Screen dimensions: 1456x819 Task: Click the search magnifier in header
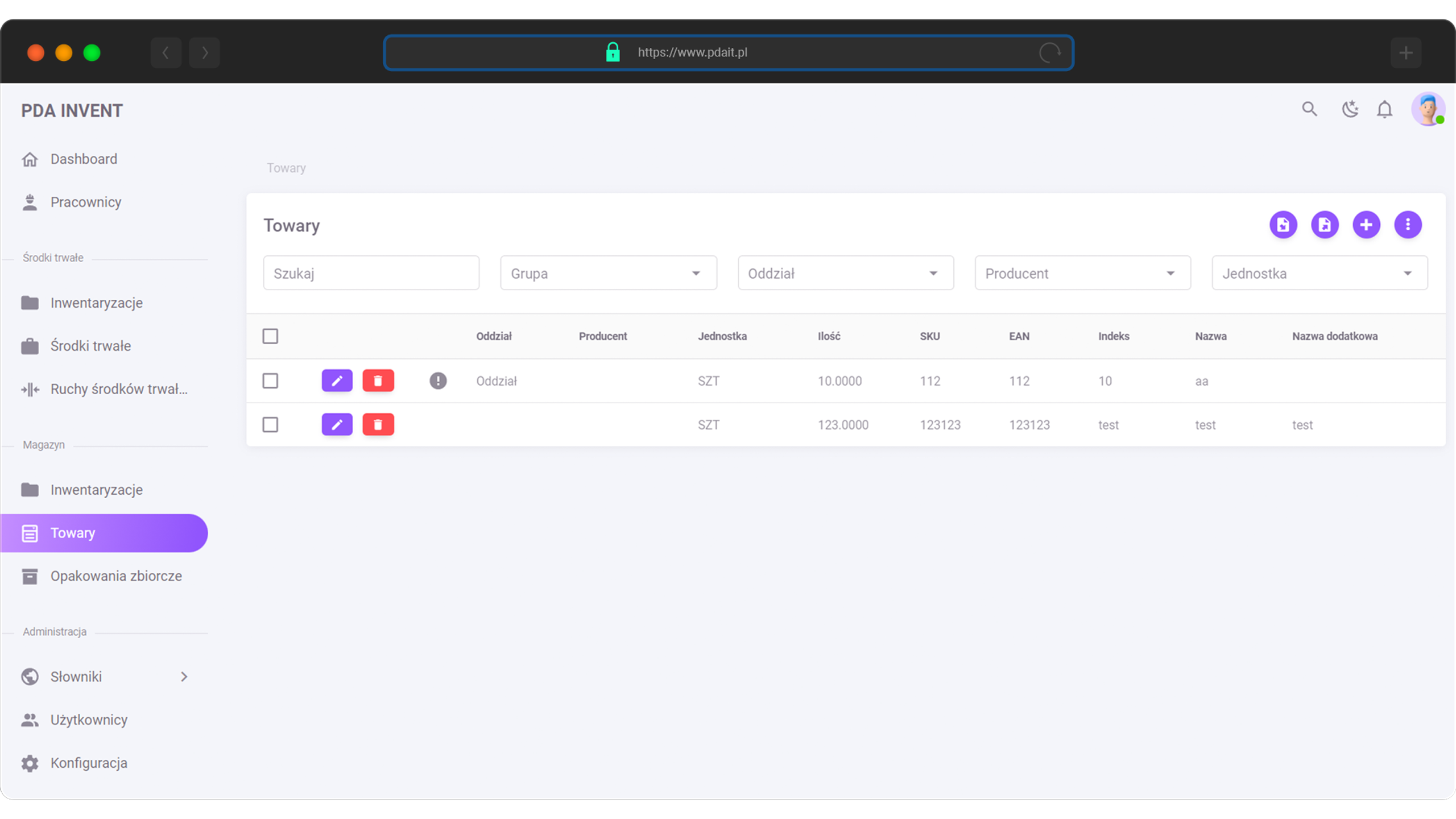click(1309, 109)
